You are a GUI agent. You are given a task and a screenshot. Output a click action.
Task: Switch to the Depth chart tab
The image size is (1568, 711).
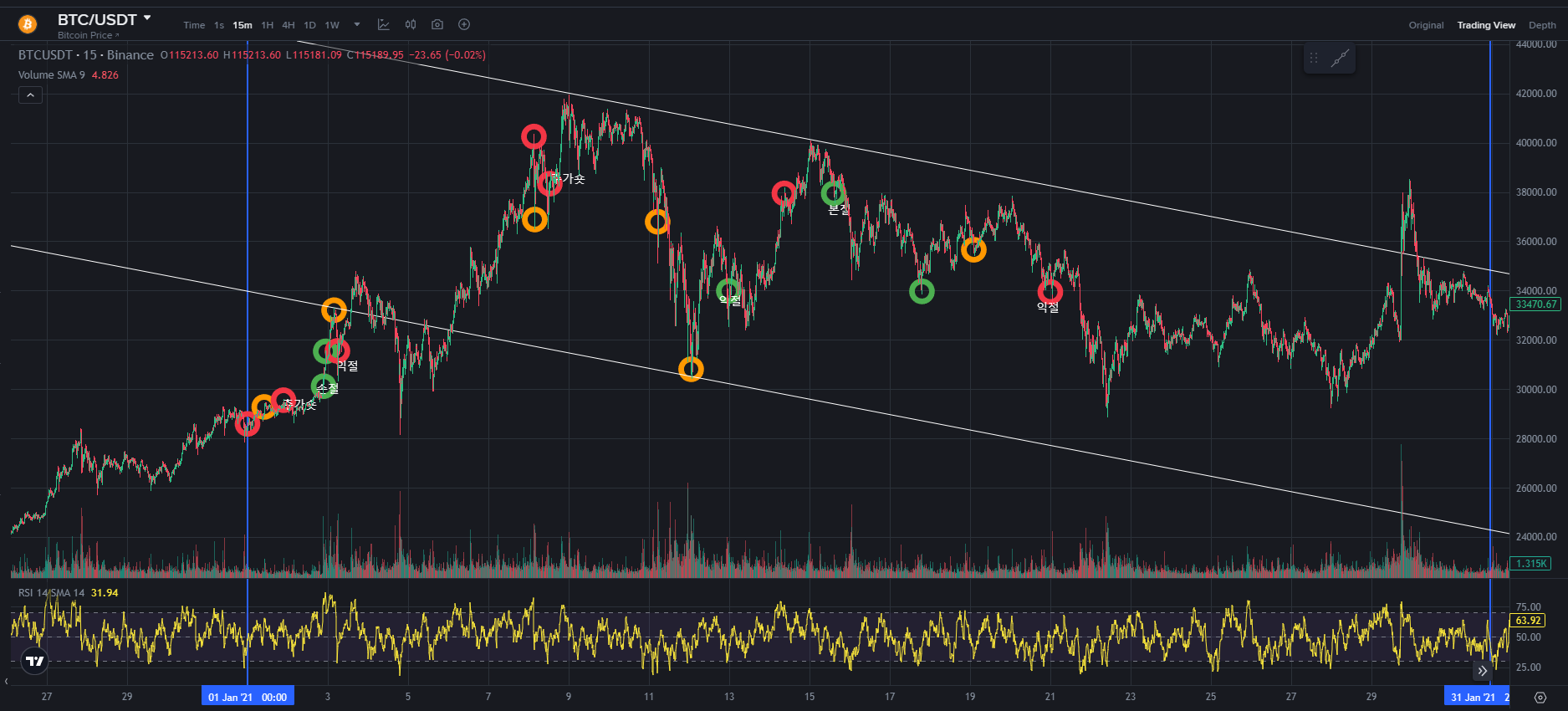1542,25
